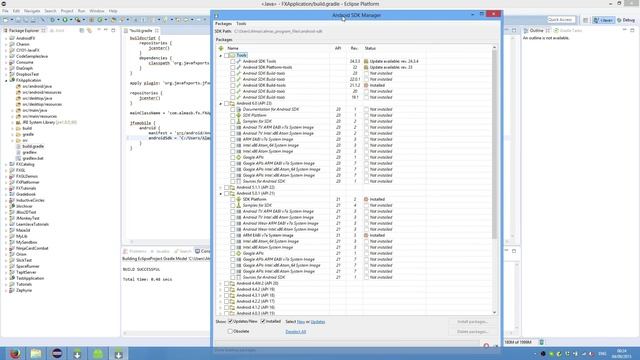Click the installed status icon for Build-tools 21.1.2
The image size is (640, 360).
(366, 85)
